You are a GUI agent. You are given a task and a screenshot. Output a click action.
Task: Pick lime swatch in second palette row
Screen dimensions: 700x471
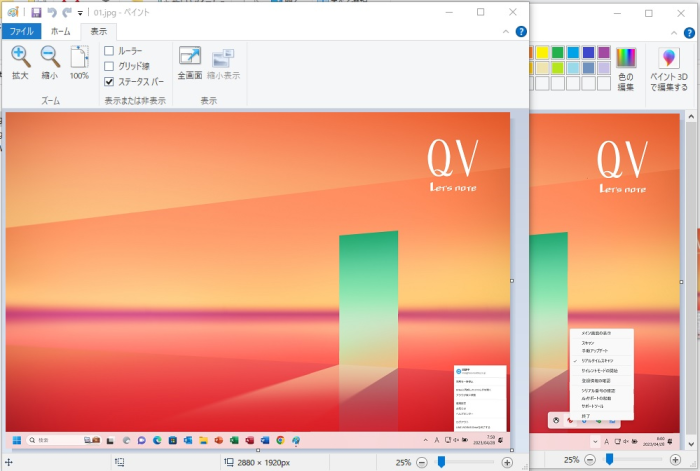(558, 68)
